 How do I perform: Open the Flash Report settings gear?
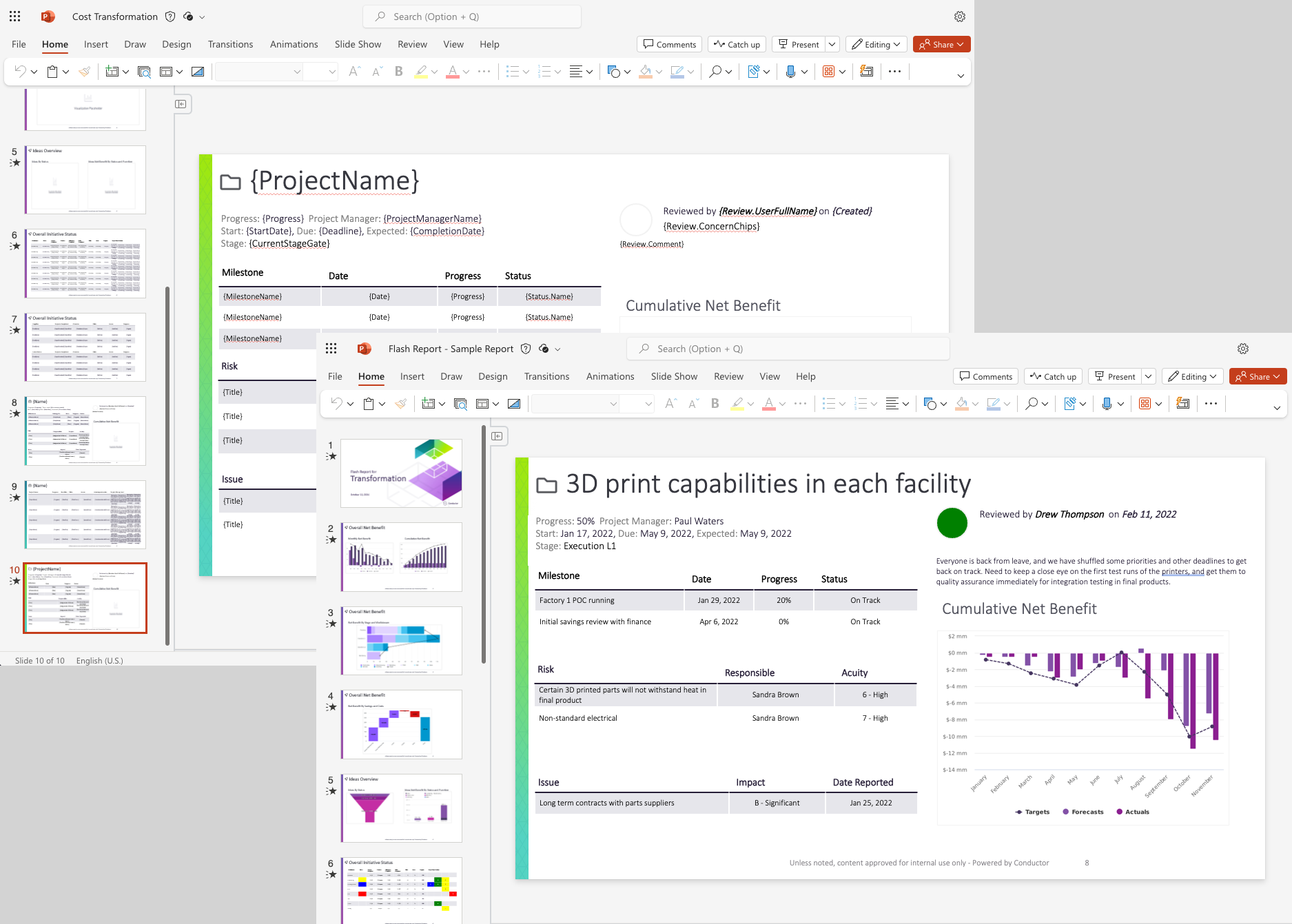point(1243,349)
